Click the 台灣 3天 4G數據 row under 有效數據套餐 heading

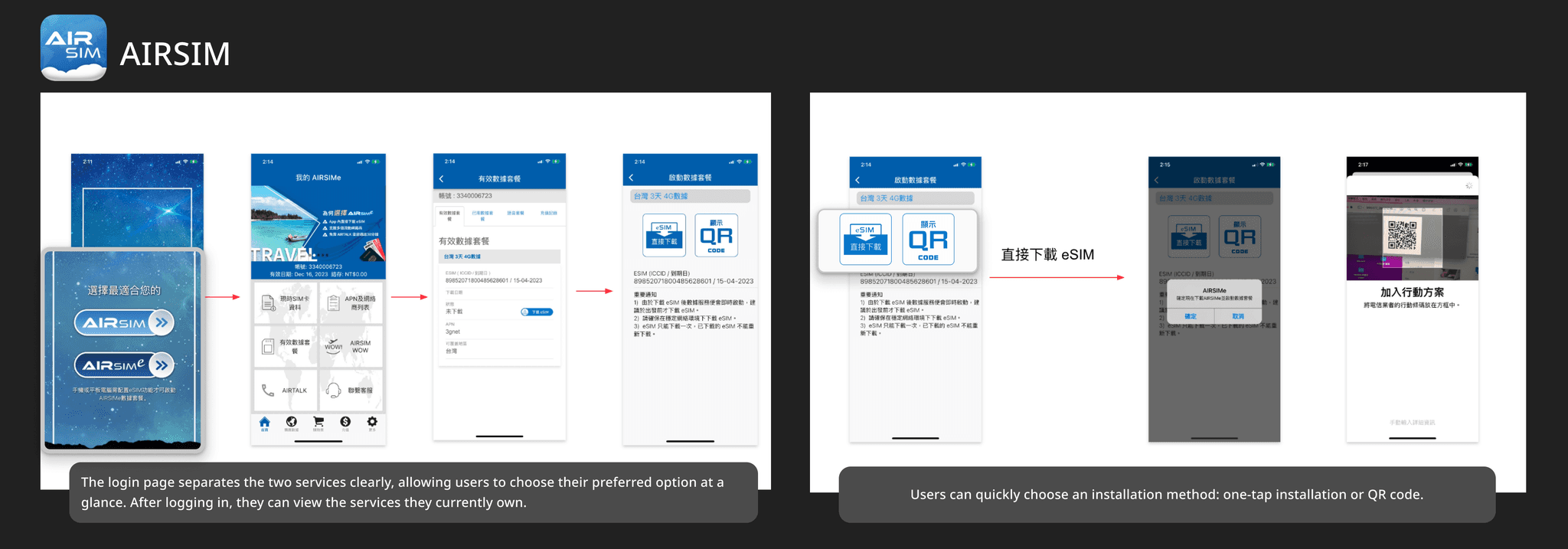(499, 257)
